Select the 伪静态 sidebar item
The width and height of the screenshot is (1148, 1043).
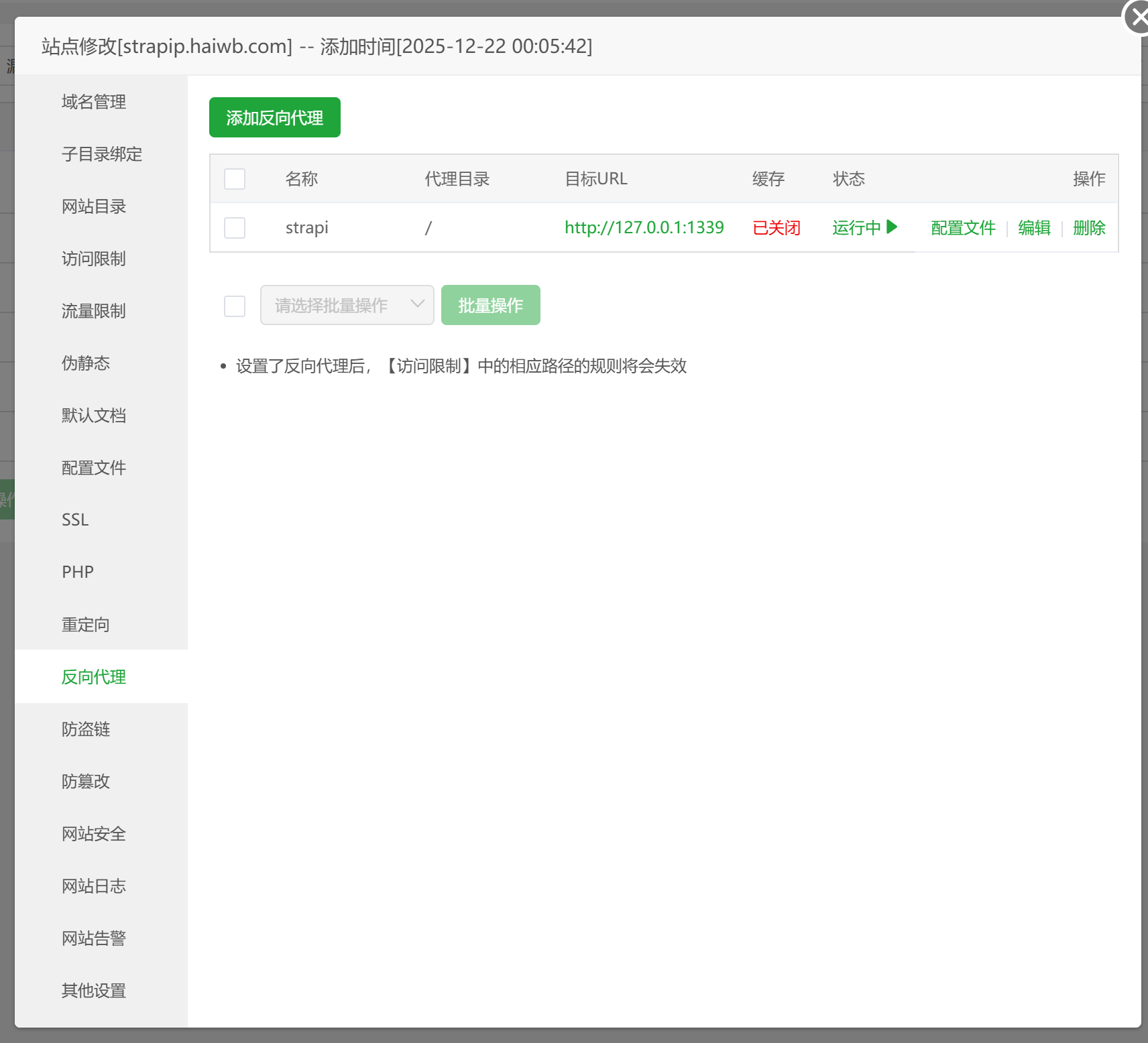point(86,363)
